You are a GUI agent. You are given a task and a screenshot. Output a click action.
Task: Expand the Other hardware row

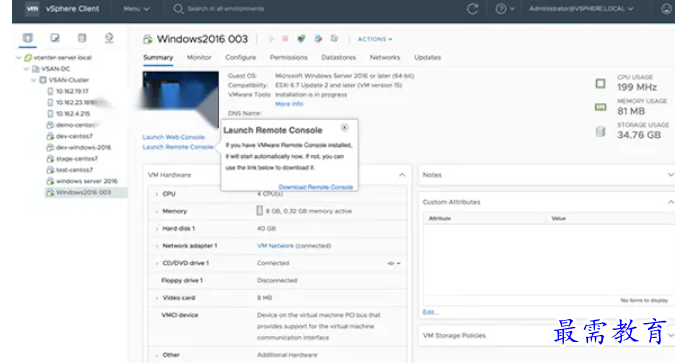[x=157, y=355]
